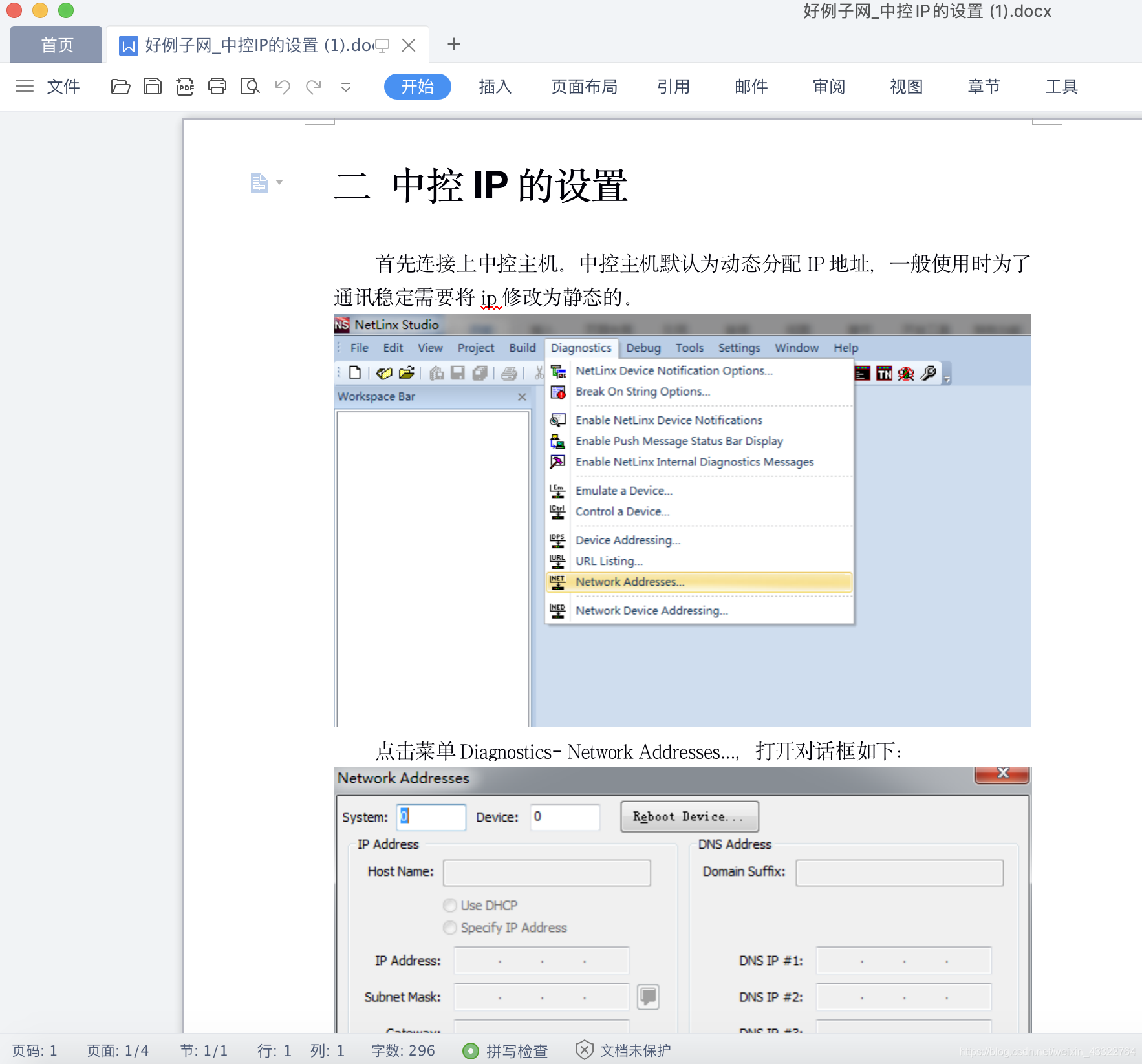Click the document outline icon beside the heading

click(259, 183)
